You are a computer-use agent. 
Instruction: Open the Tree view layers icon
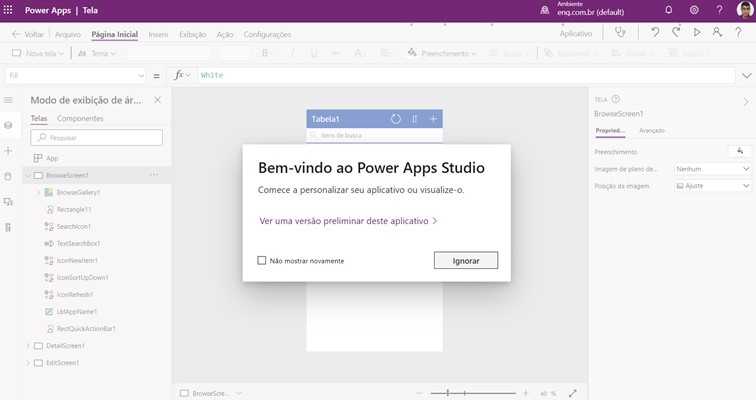[x=8, y=125]
